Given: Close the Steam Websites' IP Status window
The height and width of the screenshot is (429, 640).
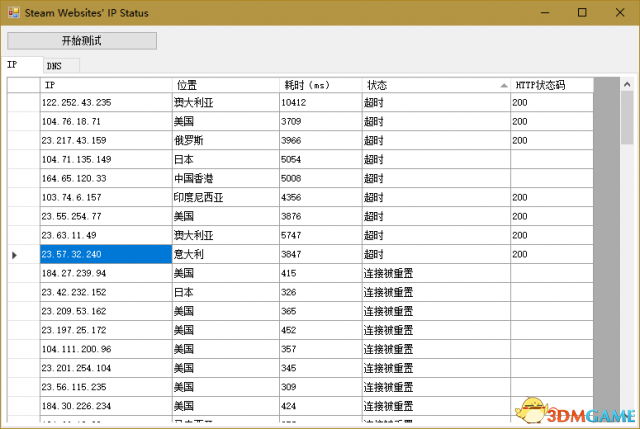Looking at the screenshot, I should [x=620, y=13].
